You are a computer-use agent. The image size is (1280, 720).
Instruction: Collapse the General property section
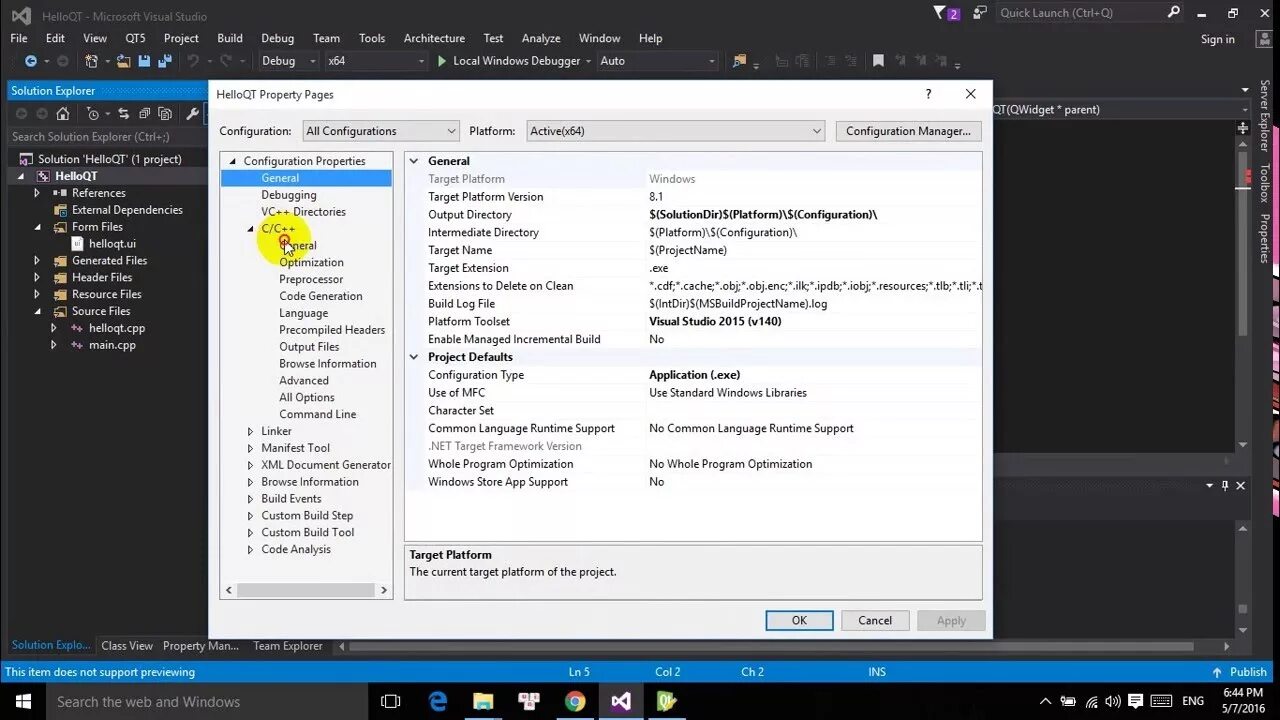pos(414,161)
